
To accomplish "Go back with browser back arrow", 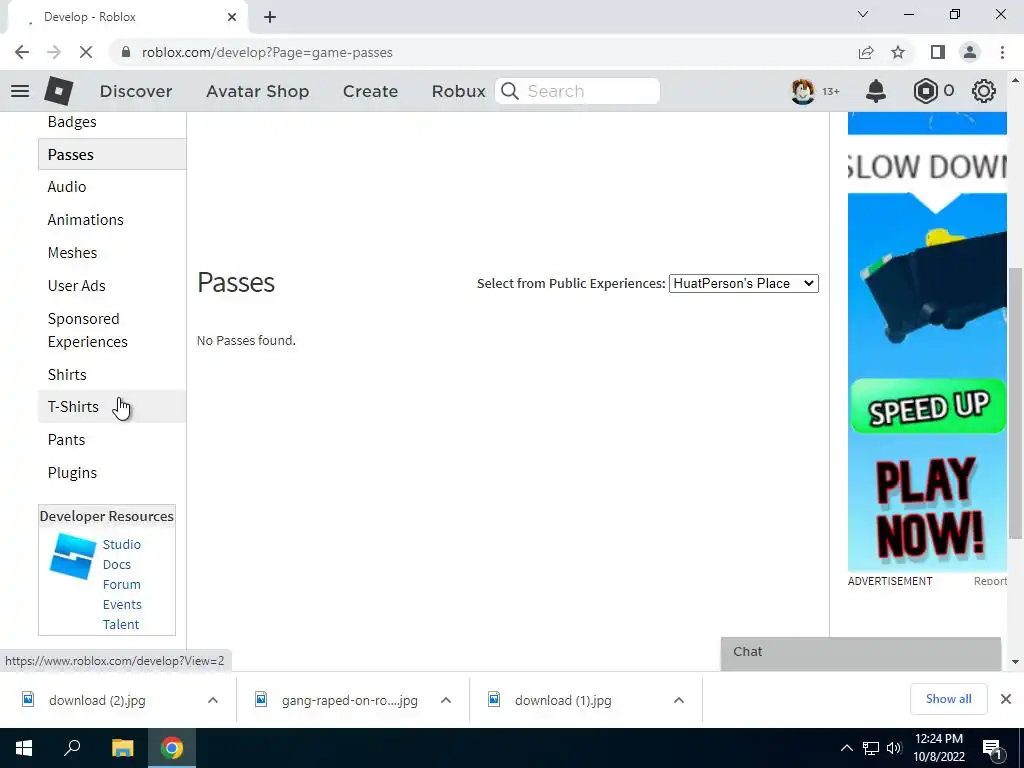I will coord(22,52).
